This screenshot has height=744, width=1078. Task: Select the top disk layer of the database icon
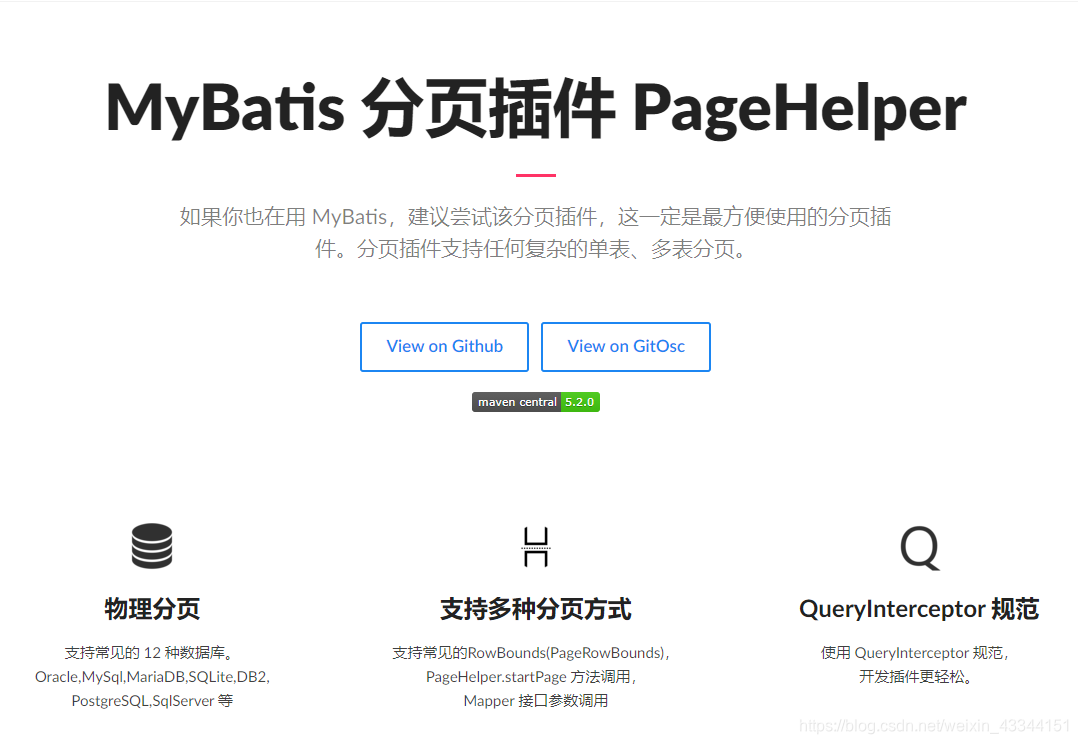tap(152, 531)
